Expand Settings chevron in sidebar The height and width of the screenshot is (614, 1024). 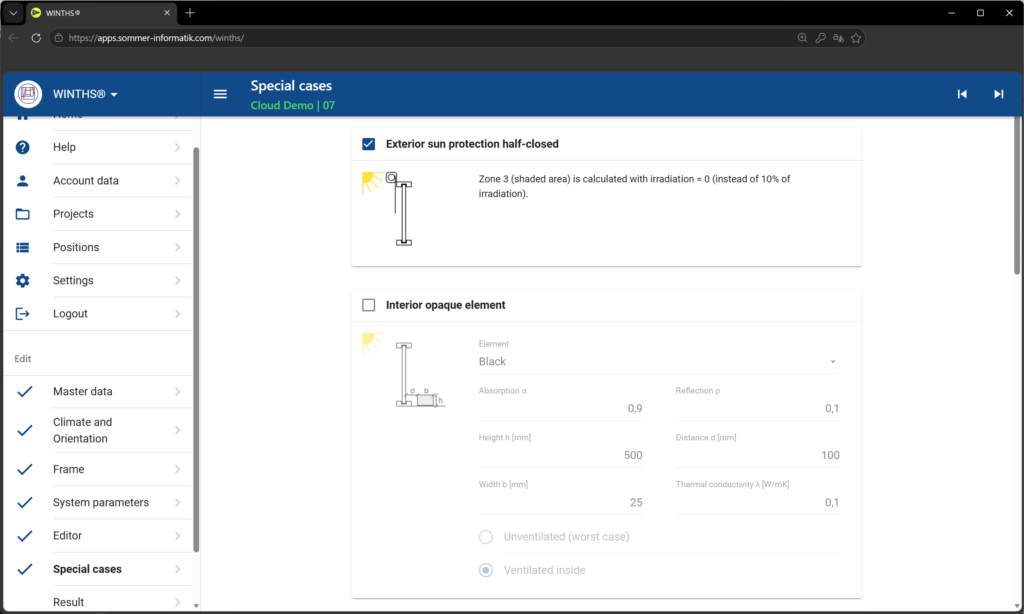(x=177, y=281)
